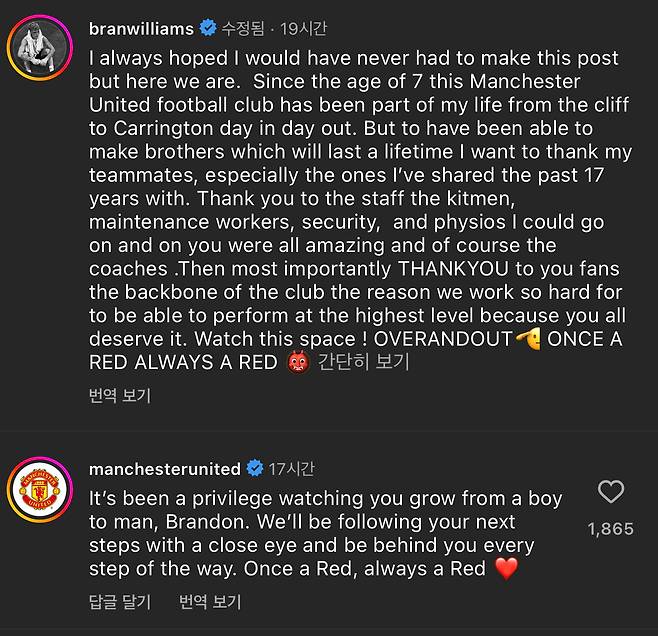
Task: Click verified badge next to manchesterunited
Action: click(x=255, y=468)
